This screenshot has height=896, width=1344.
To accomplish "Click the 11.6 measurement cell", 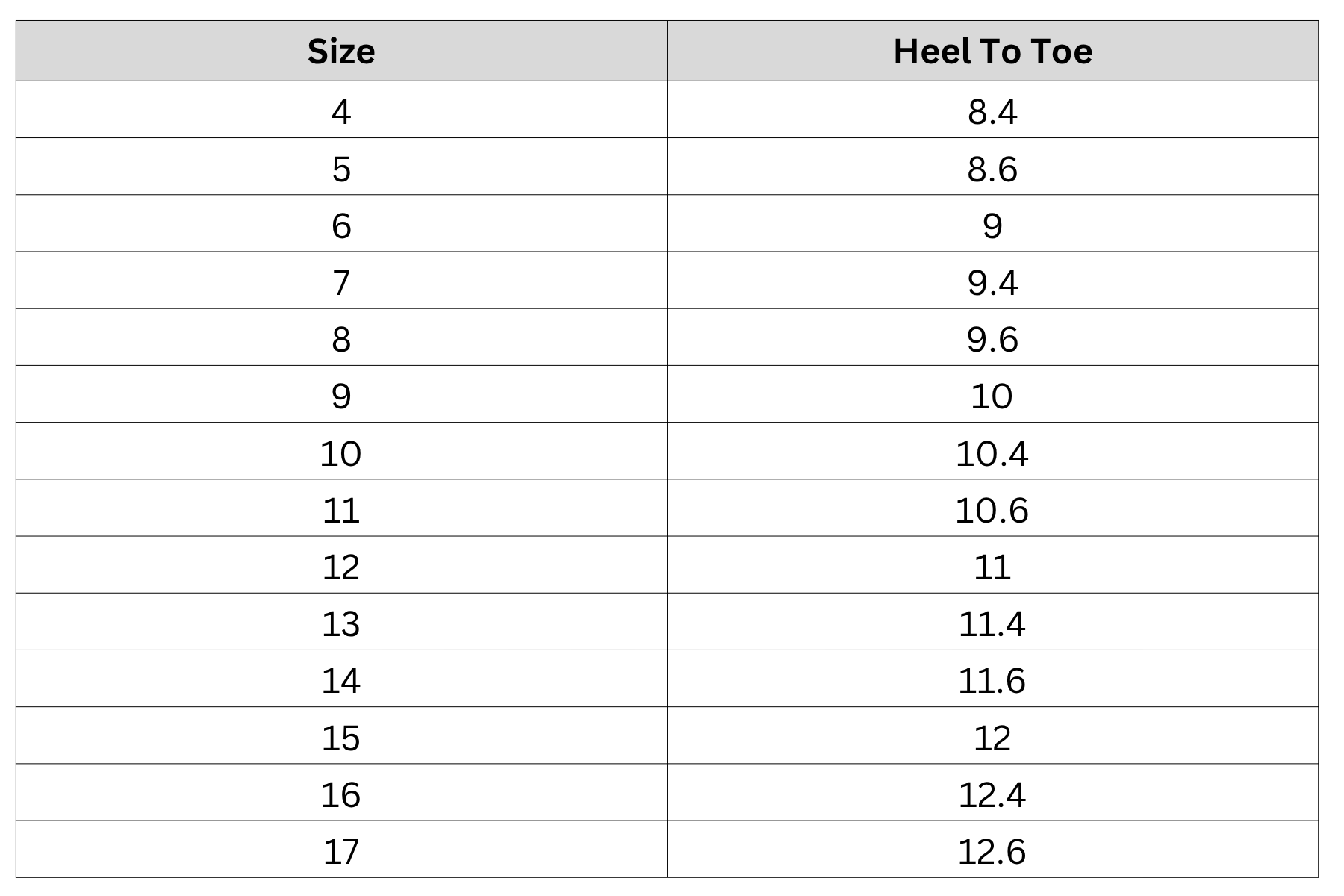I will click(x=992, y=679).
